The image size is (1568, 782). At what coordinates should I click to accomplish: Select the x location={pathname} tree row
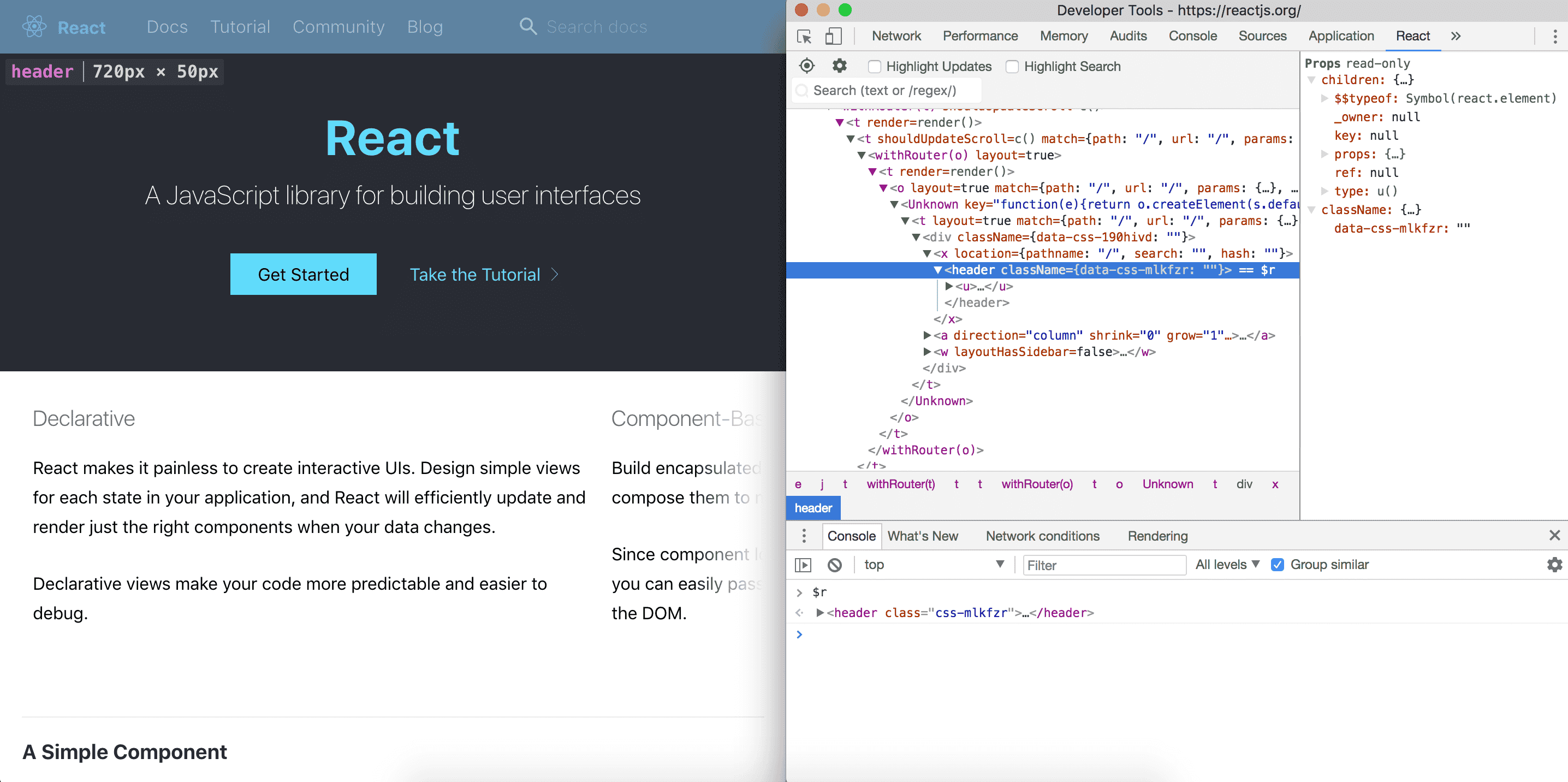(1043, 253)
